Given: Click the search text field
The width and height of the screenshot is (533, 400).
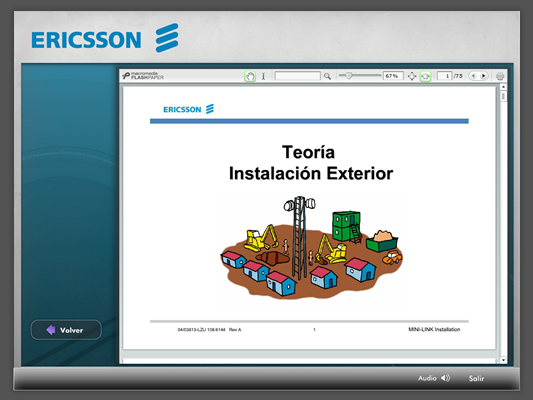Looking at the screenshot, I should (297, 76).
